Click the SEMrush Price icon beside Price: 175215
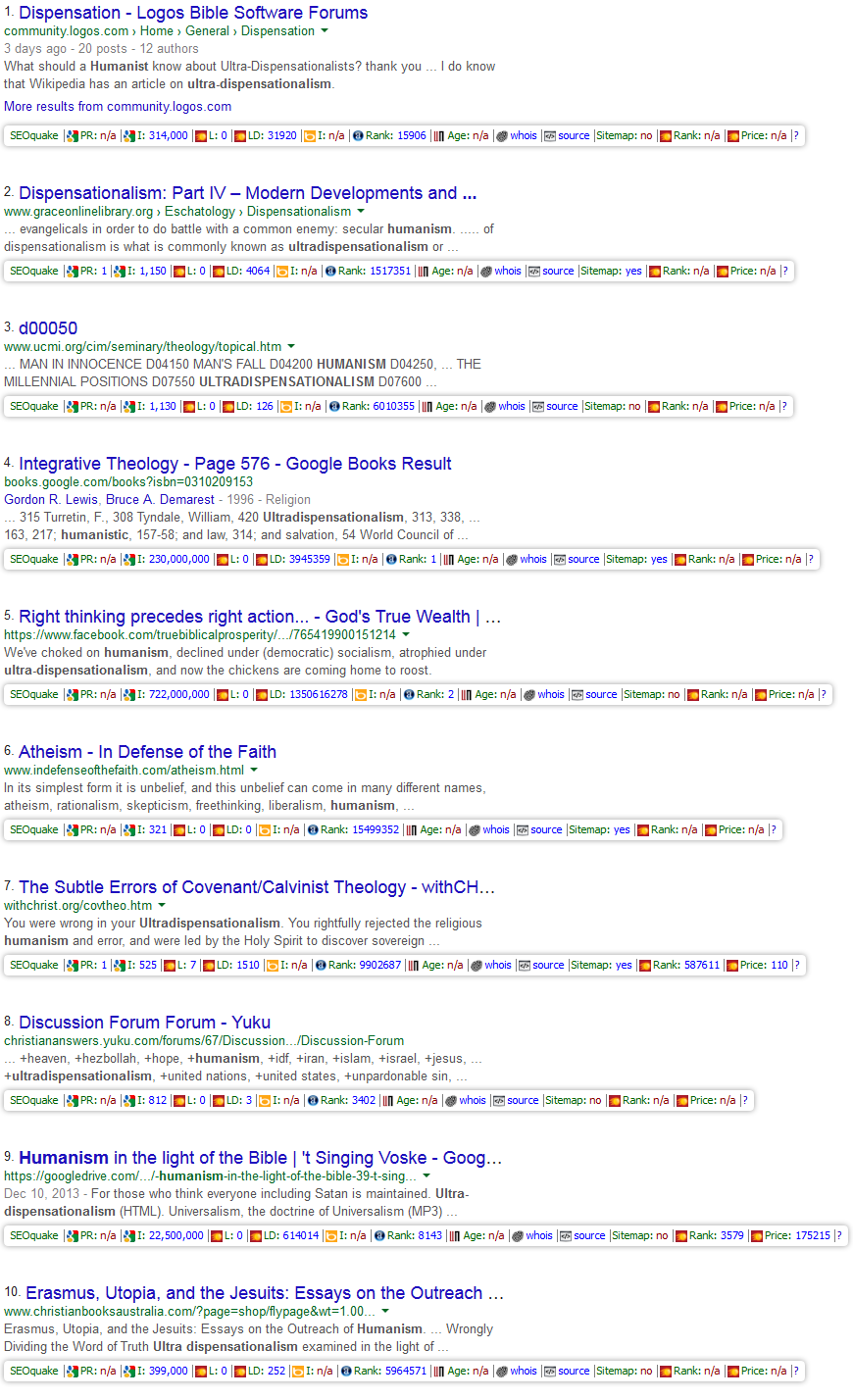 [756, 1236]
